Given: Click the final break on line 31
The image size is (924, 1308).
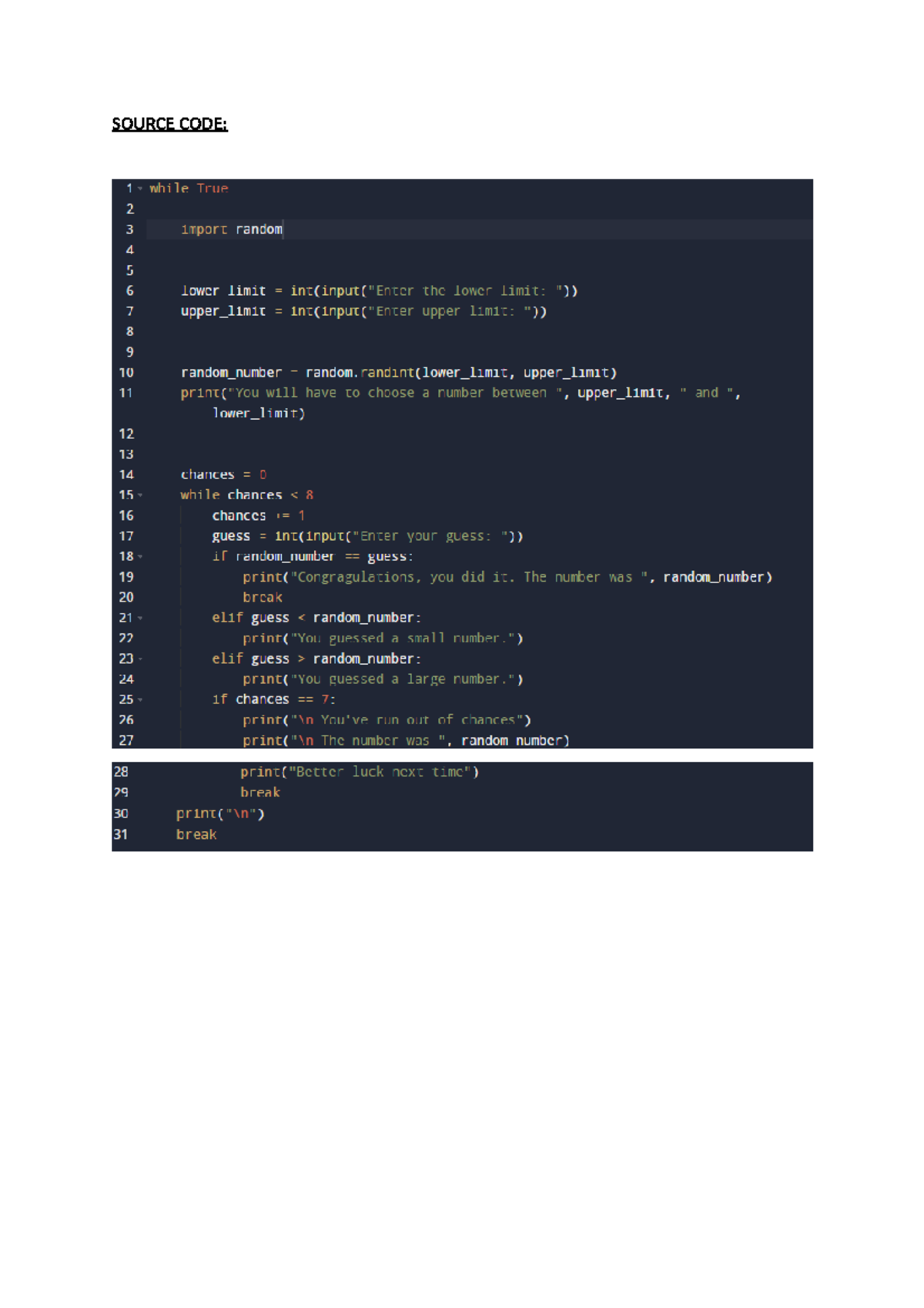Looking at the screenshot, I should point(196,834).
